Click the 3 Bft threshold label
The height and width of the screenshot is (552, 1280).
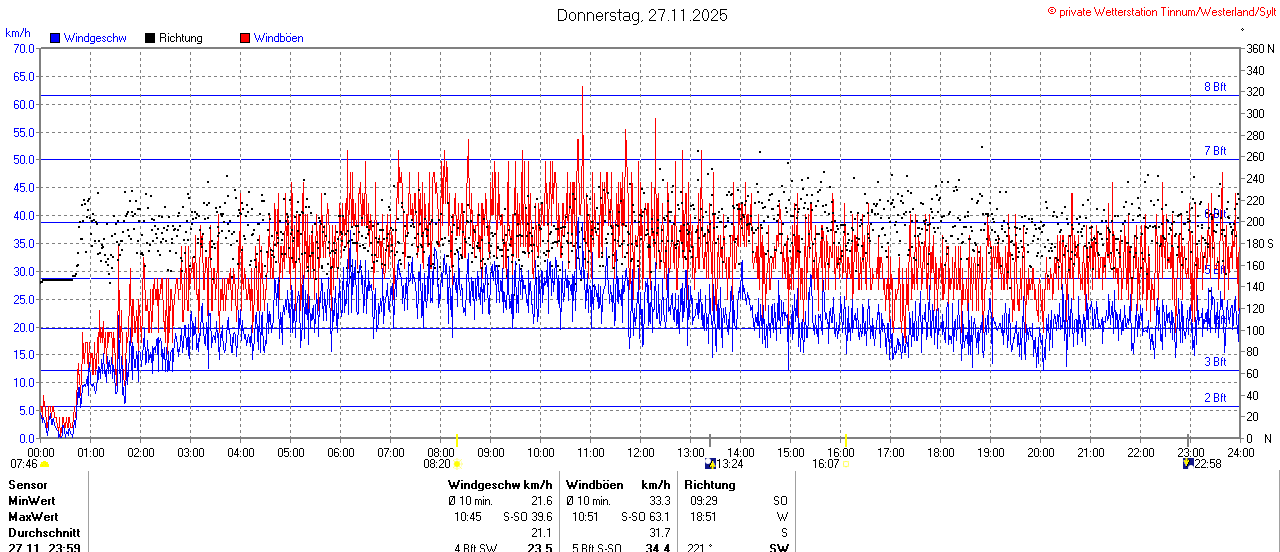coord(1215,362)
